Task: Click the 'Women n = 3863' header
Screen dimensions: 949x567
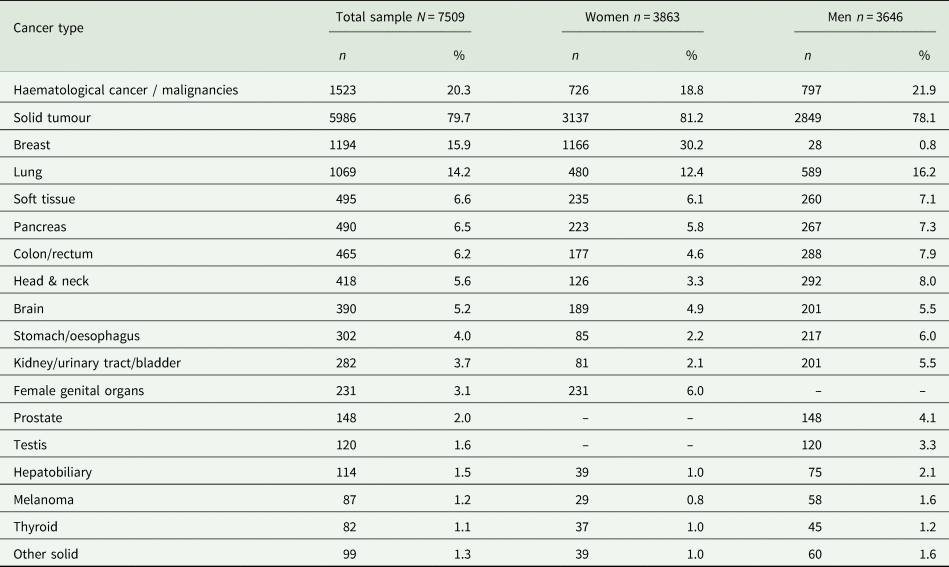Action: [x=632, y=17]
